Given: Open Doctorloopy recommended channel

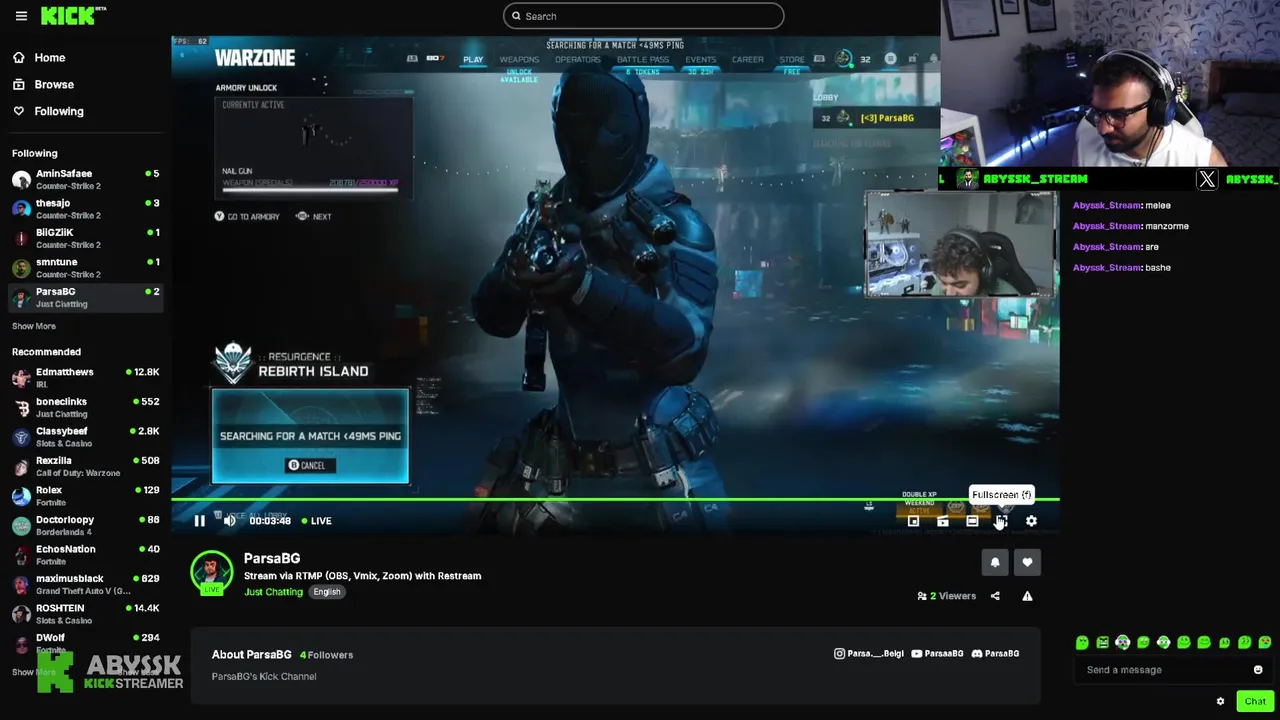Looking at the screenshot, I should 85,525.
